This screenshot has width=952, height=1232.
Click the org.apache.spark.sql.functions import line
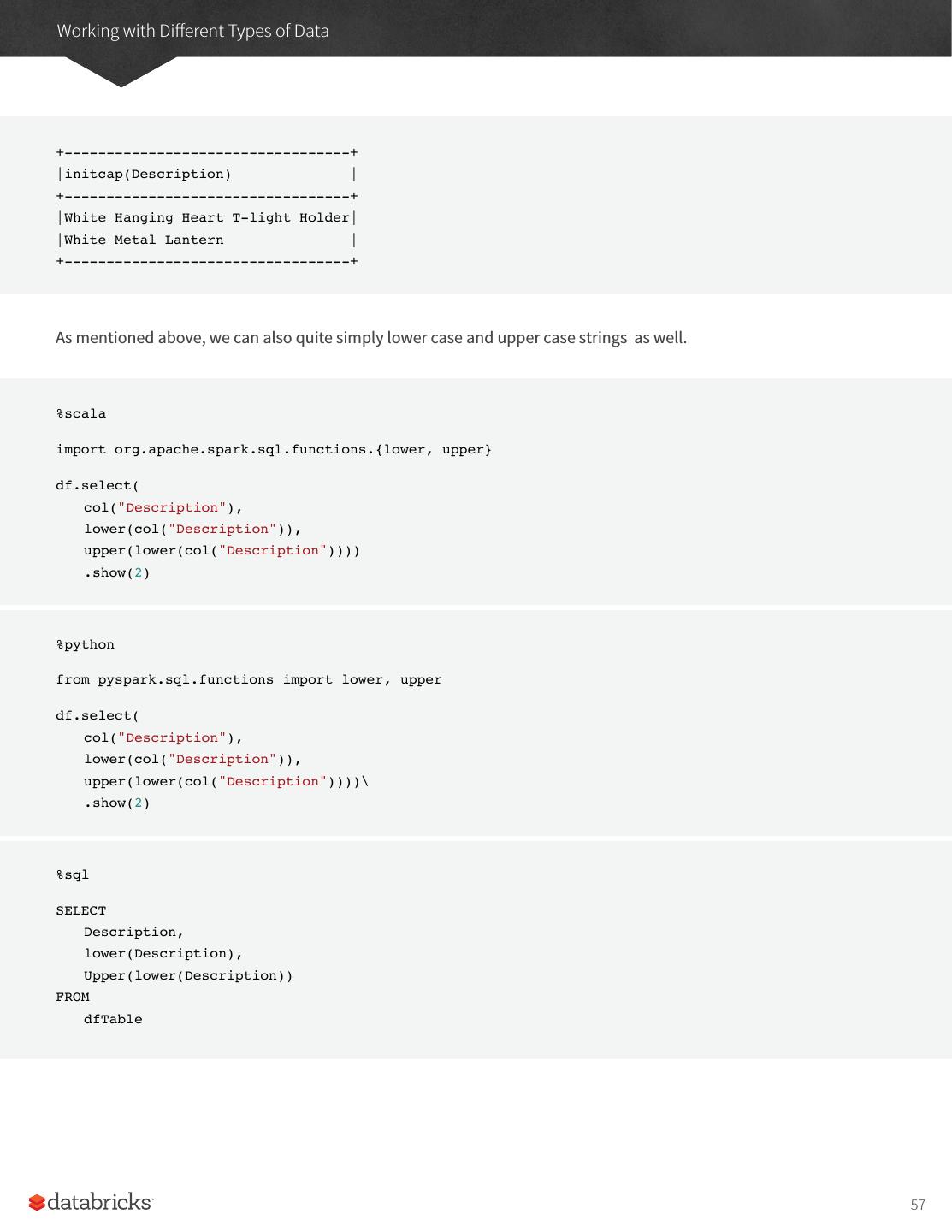click(x=274, y=450)
